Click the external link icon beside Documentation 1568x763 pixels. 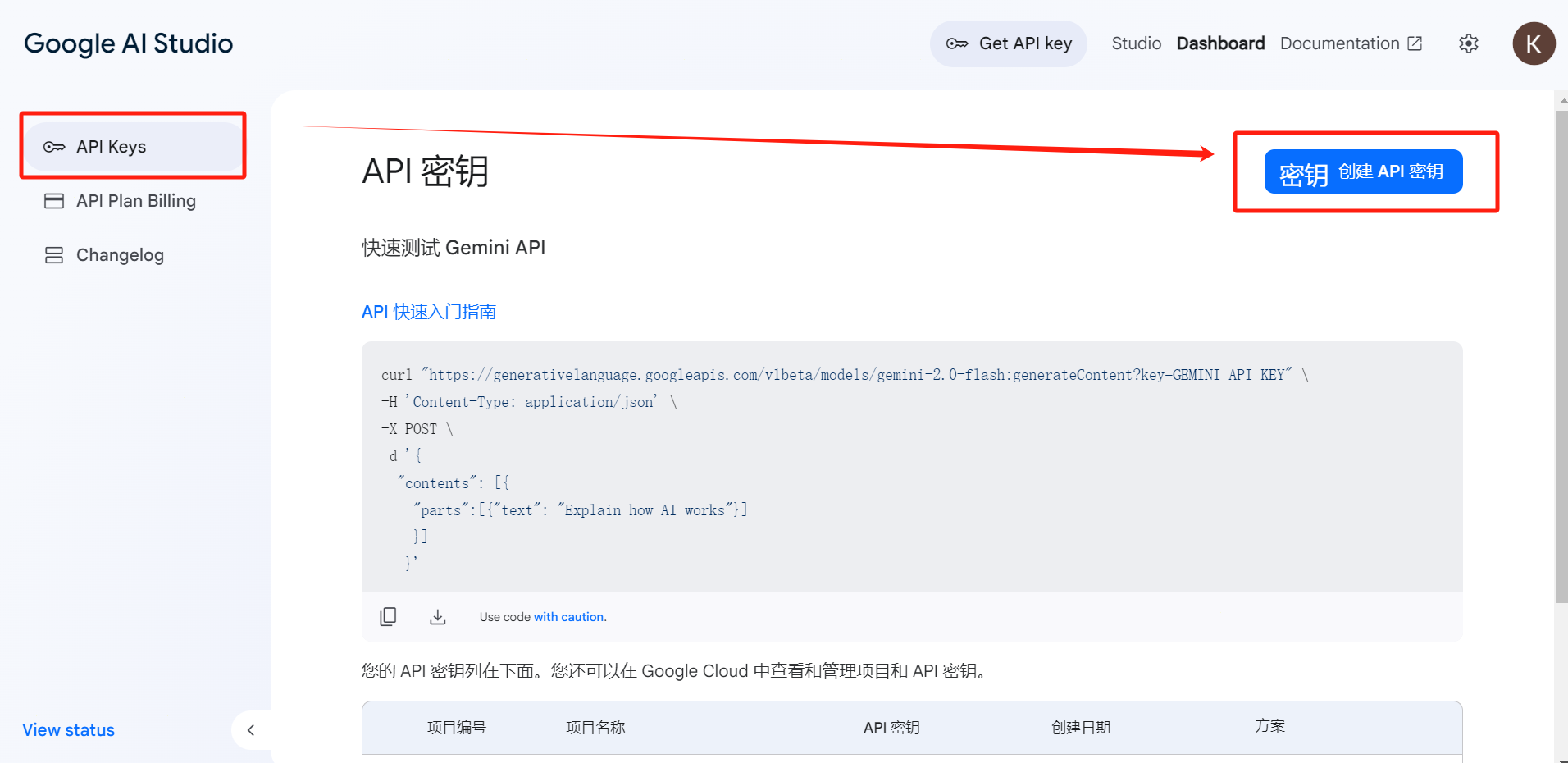[1415, 43]
